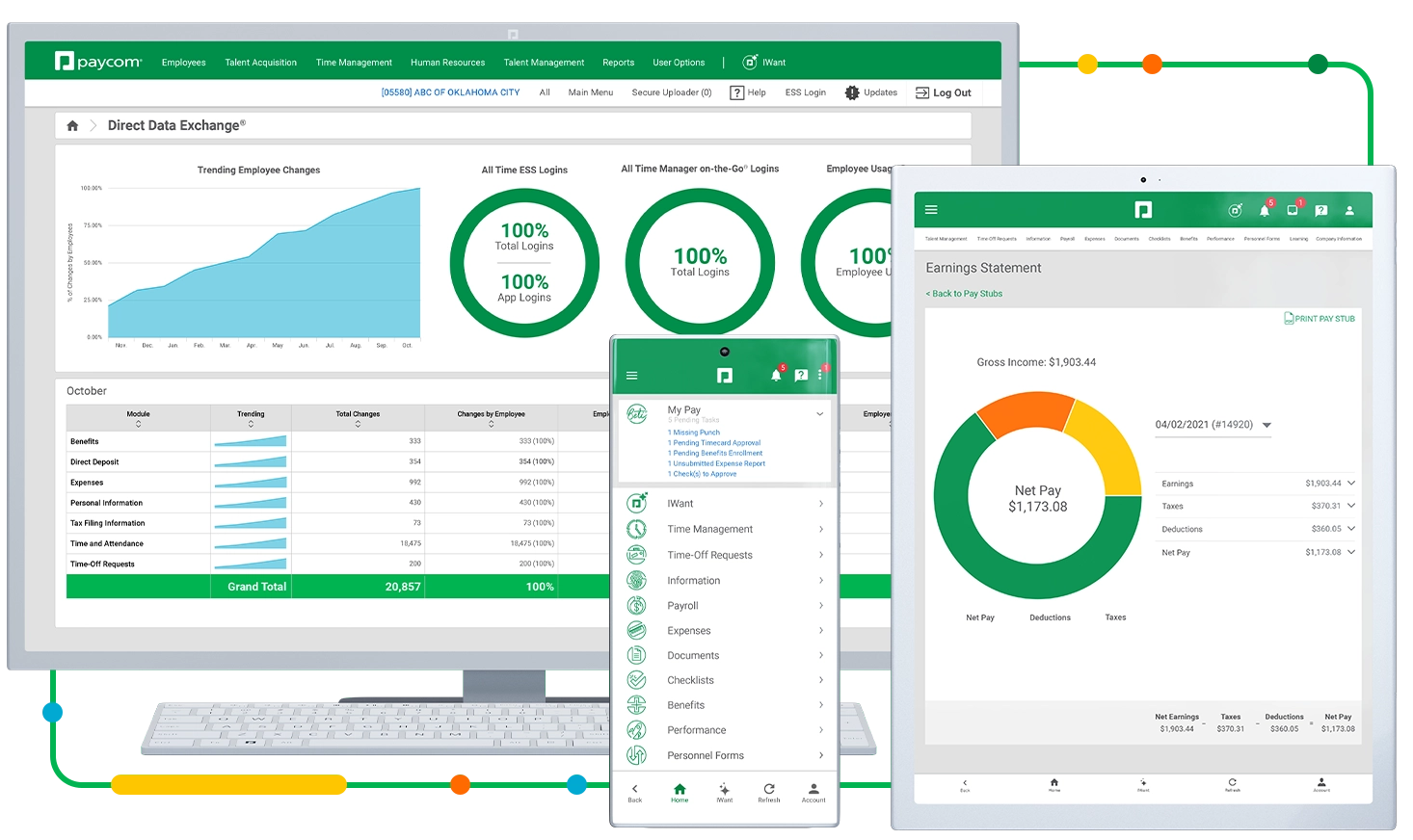Screen dimensions: 1413x840
Task: Sort table by Module column arrows
Action: 138,424
